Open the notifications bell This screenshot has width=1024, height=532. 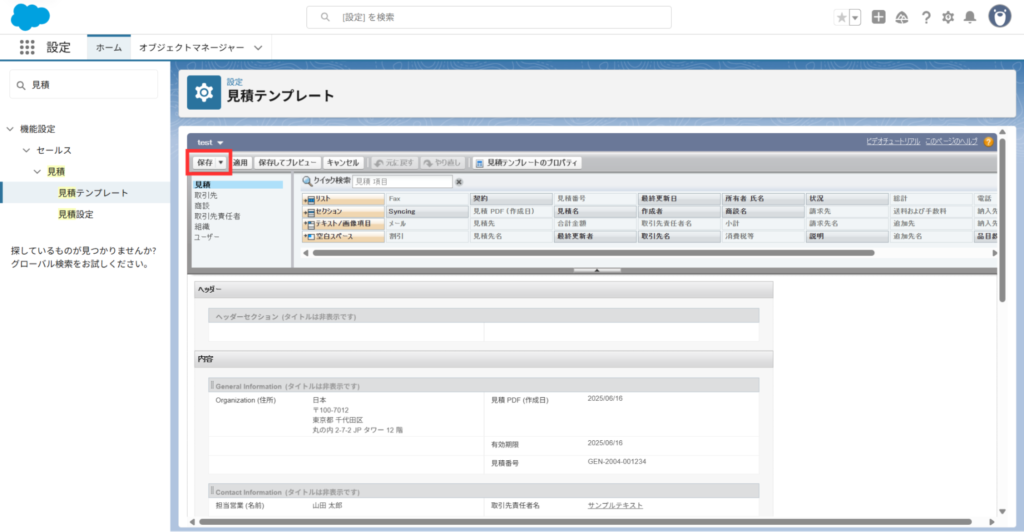(x=970, y=18)
